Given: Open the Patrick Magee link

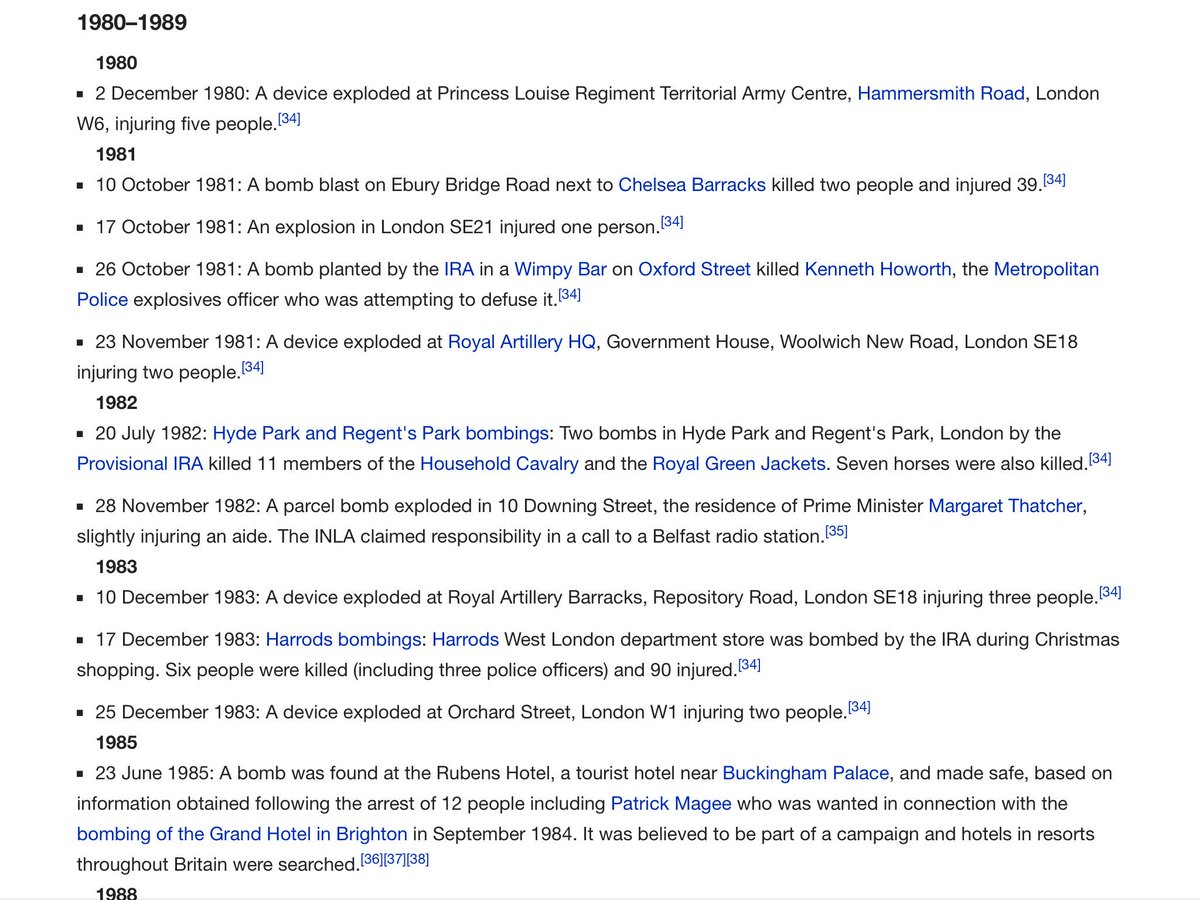Looking at the screenshot, I should pyautogui.click(x=671, y=803).
